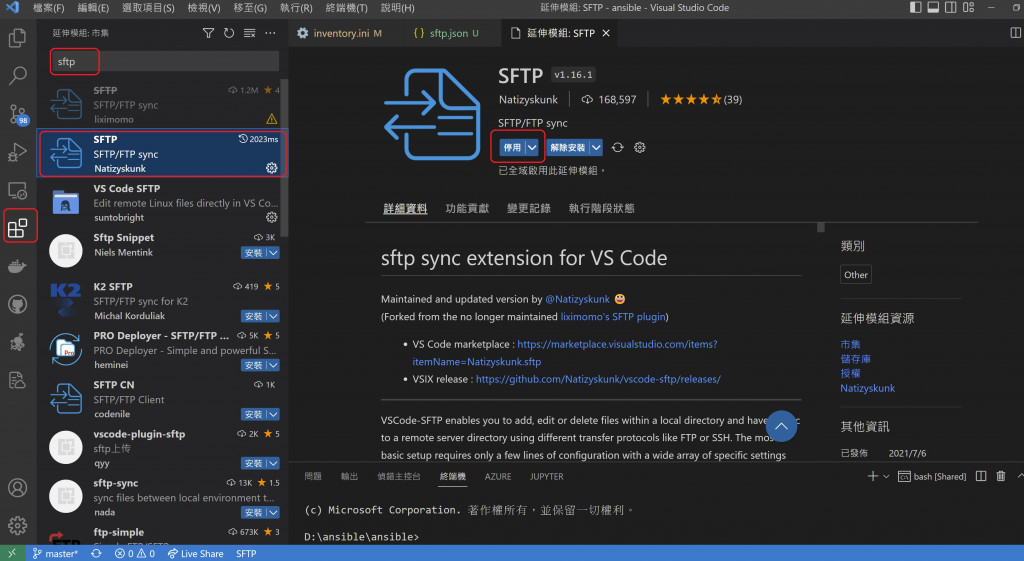
Task: Click scroll-to-top round arrow button
Action: [x=781, y=426]
